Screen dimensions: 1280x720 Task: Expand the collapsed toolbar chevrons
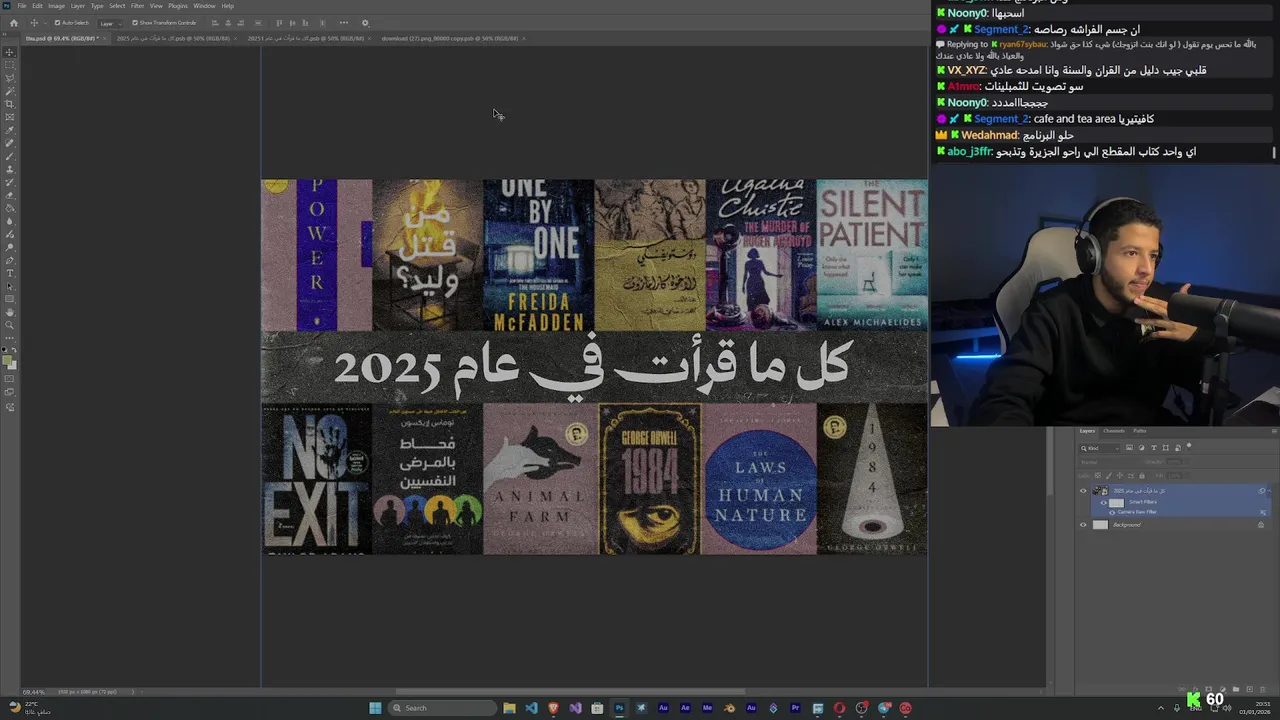click(x=4, y=35)
